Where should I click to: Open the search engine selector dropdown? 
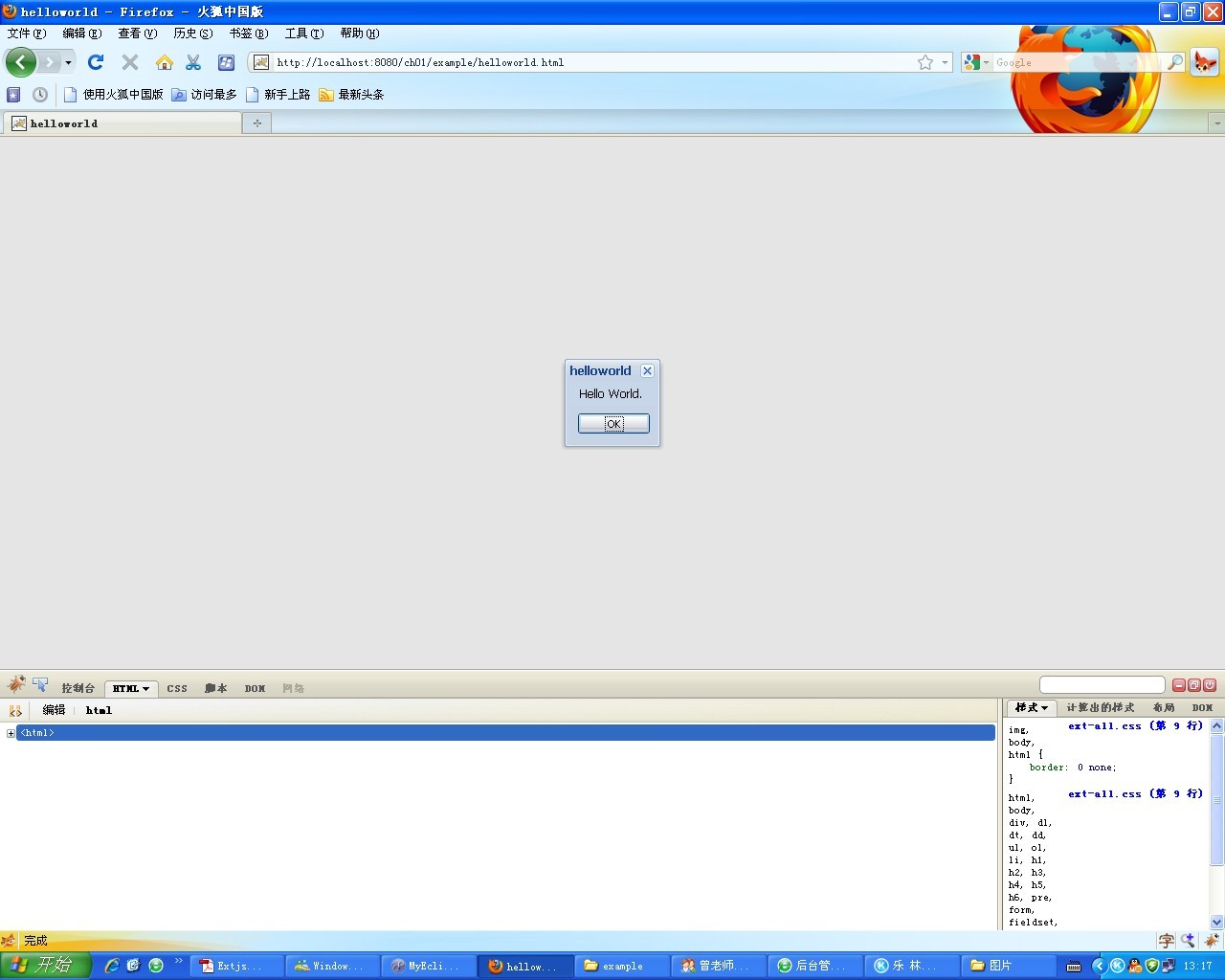(977, 62)
